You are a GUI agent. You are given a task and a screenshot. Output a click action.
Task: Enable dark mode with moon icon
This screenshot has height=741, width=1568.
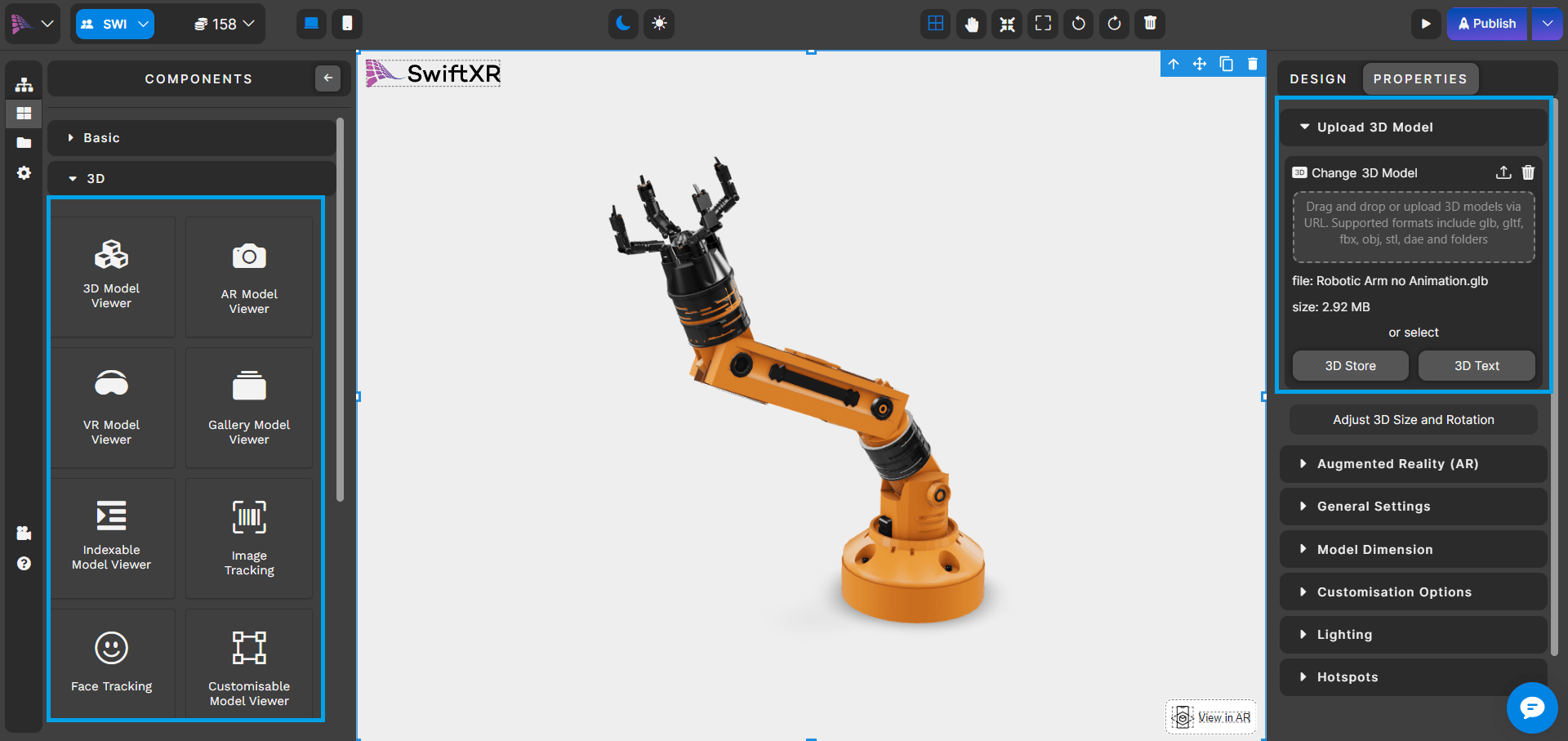623,24
